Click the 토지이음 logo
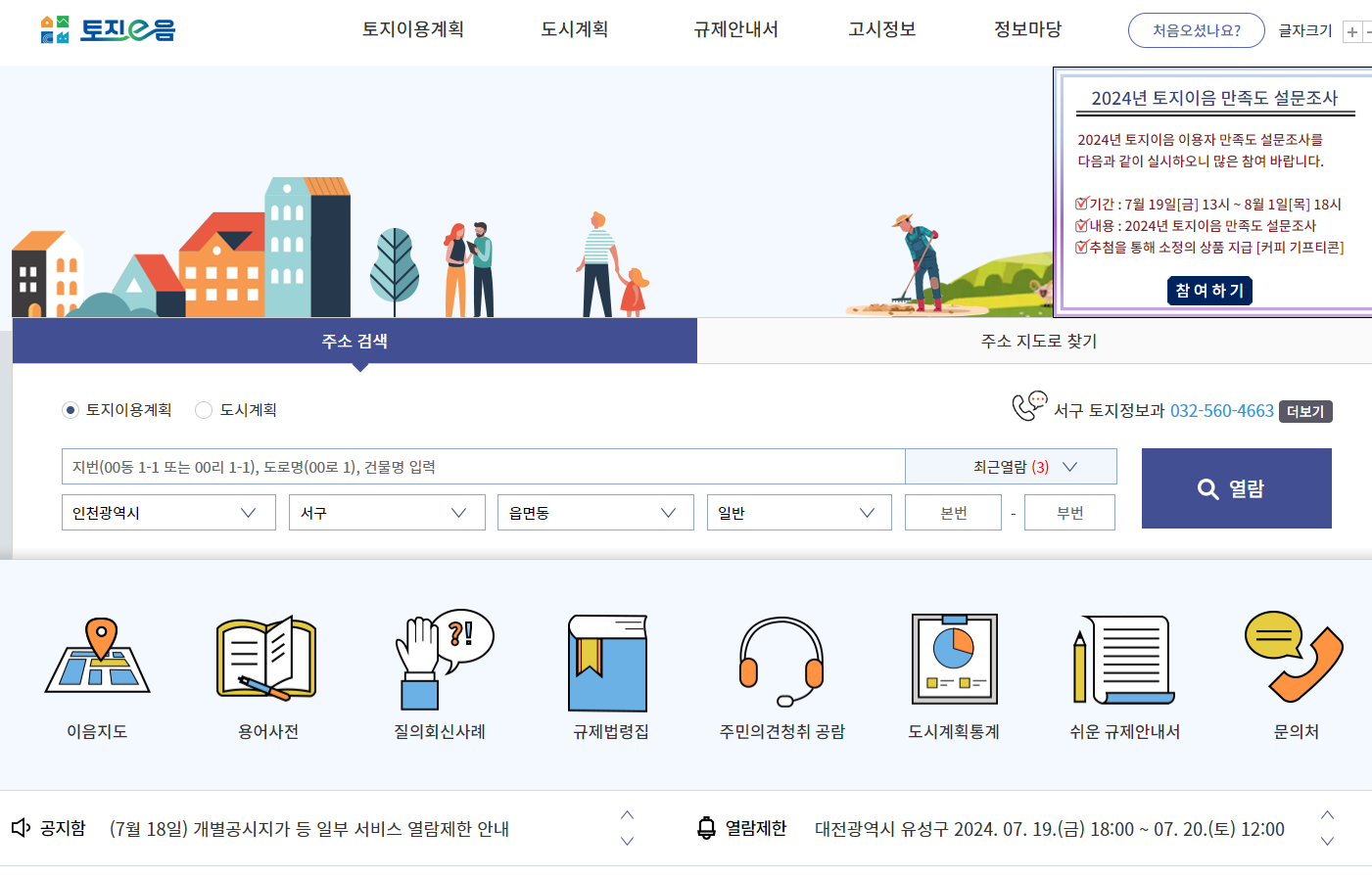The width and height of the screenshot is (1372, 875). pos(108,29)
